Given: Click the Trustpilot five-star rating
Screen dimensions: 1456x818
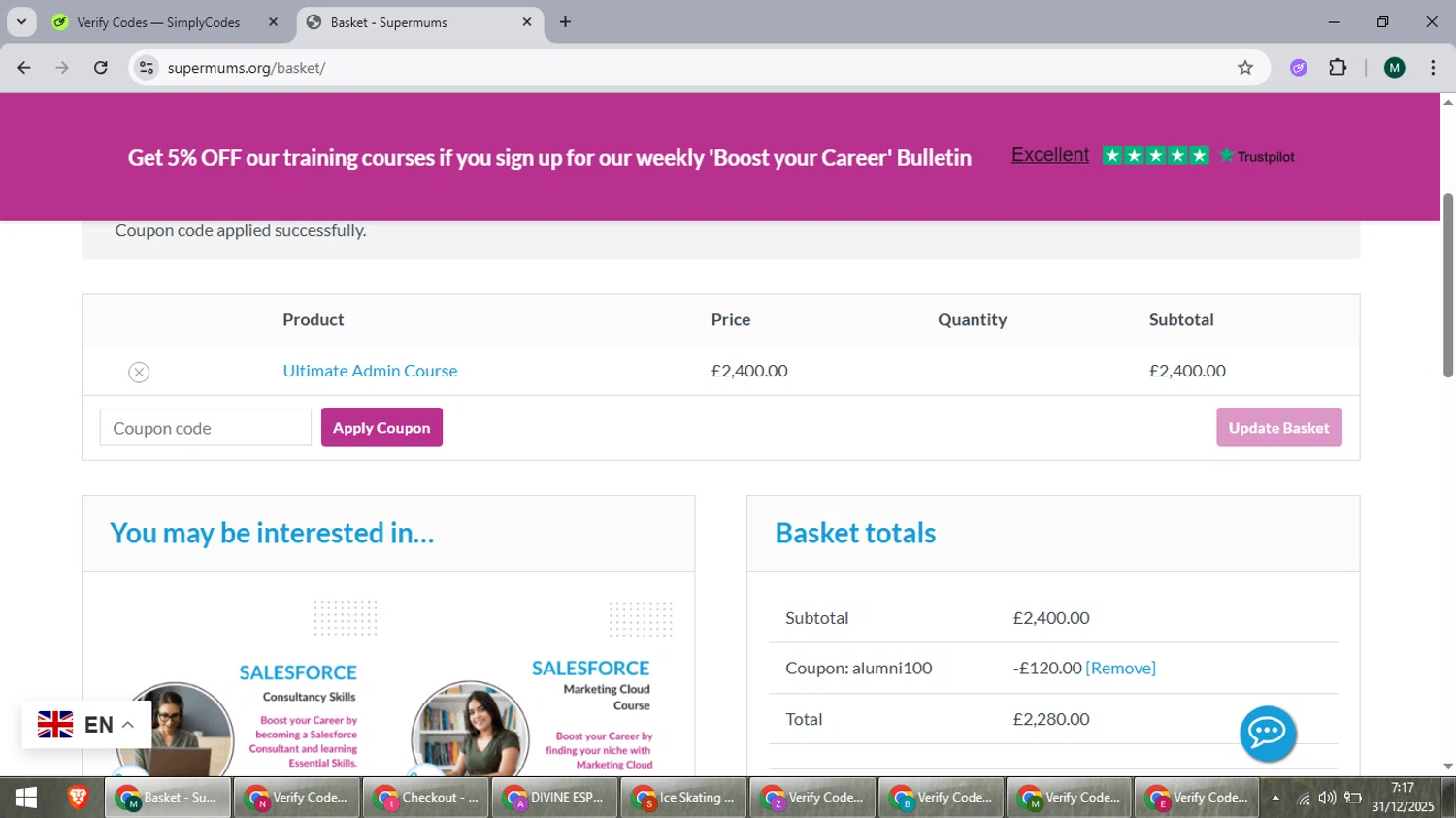Looking at the screenshot, I should [x=1155, y=155].
